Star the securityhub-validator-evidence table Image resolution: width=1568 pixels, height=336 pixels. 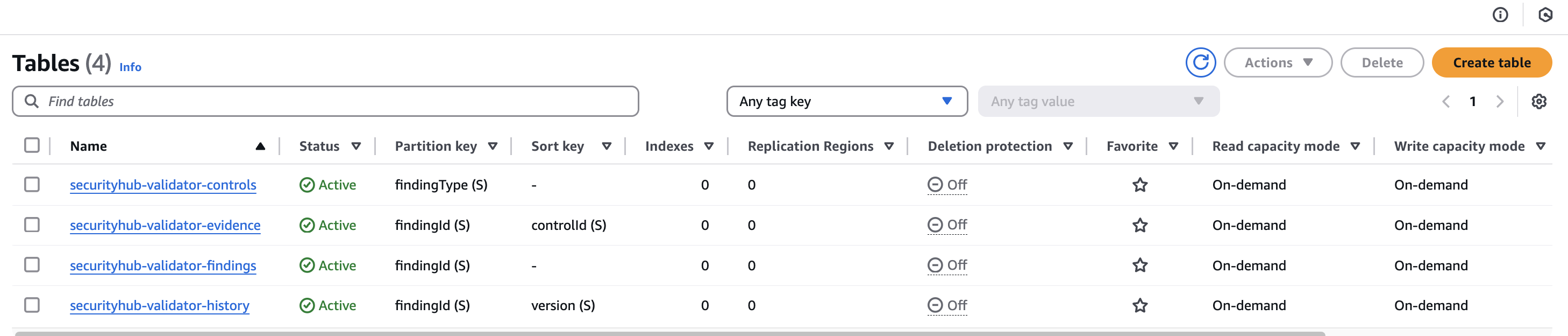1139,225
